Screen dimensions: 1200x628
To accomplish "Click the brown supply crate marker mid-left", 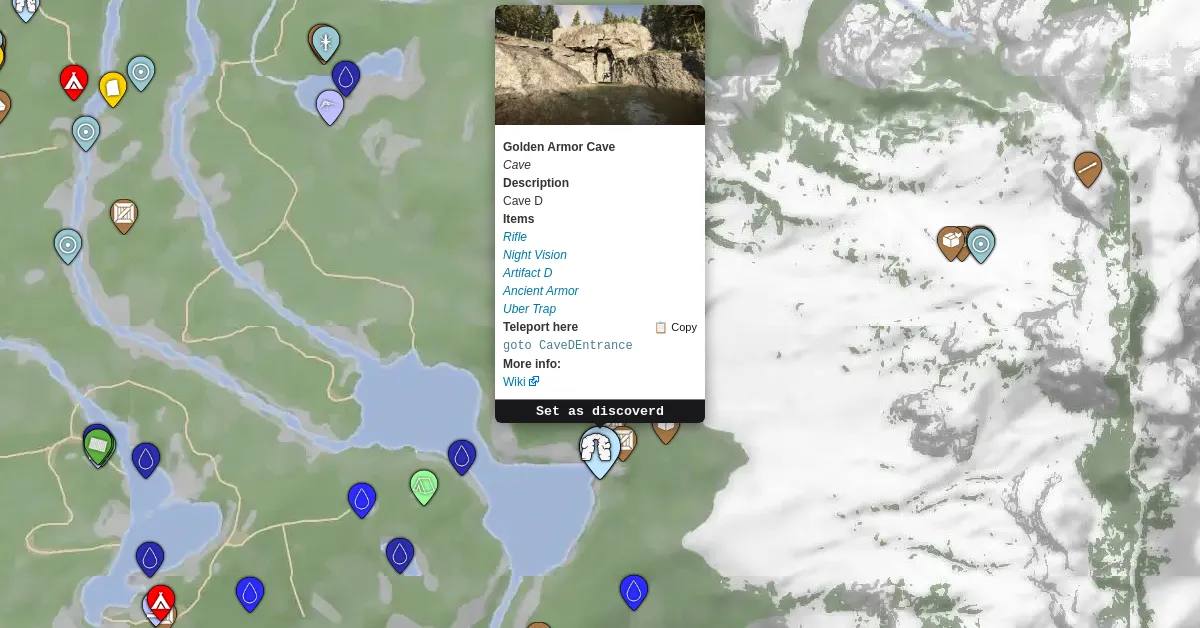I will coord(124,215).
